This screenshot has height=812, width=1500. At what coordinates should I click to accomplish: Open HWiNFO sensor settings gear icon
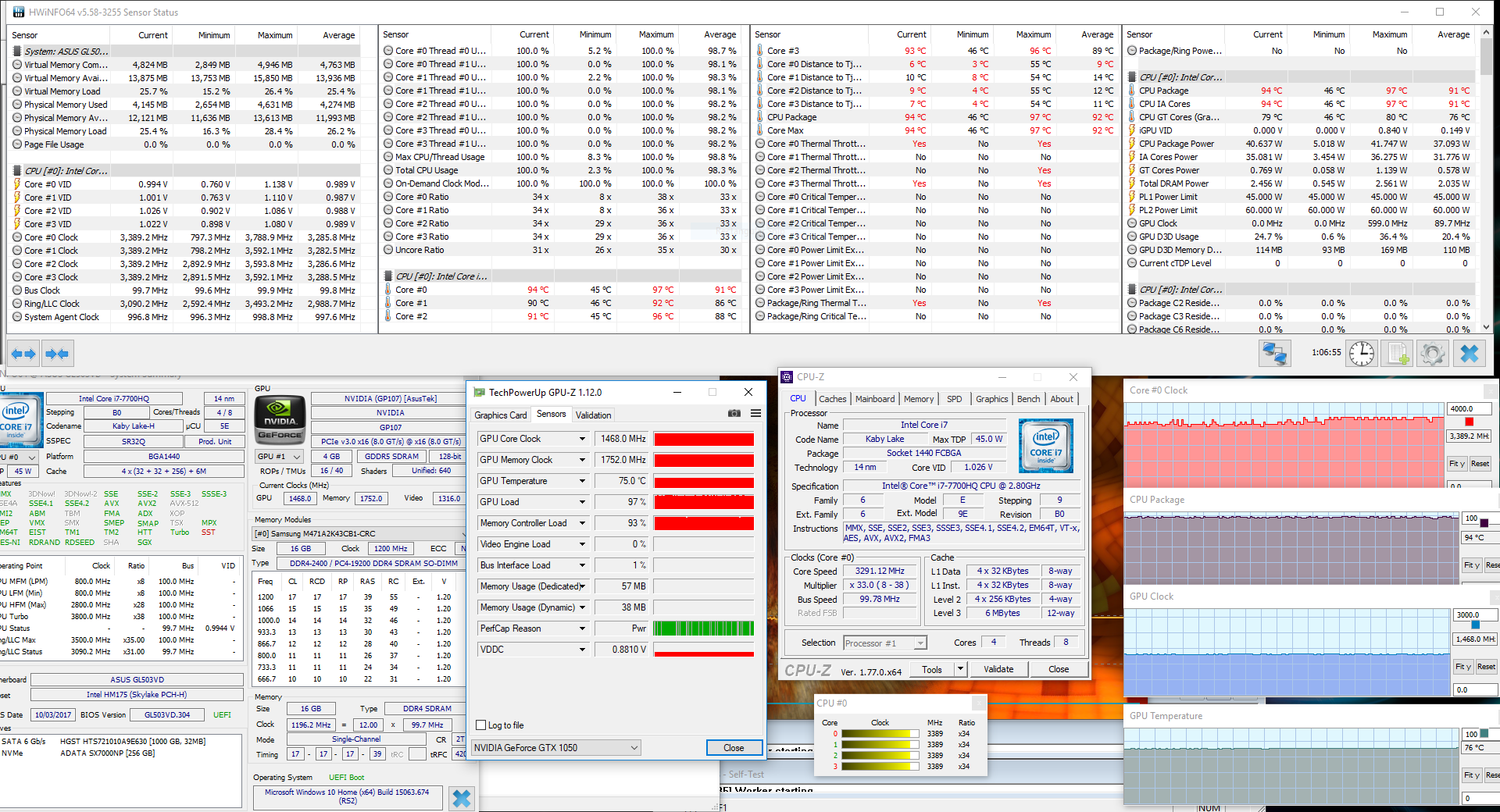click(1433, 354)
